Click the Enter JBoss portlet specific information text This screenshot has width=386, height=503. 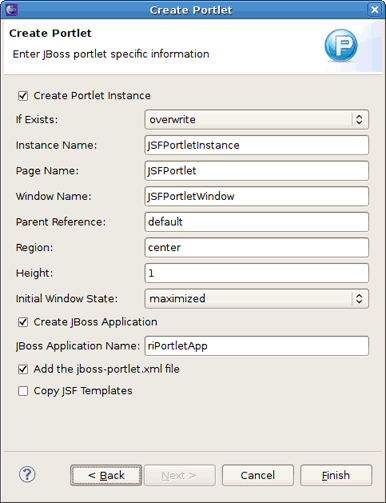tap(111, 54)
